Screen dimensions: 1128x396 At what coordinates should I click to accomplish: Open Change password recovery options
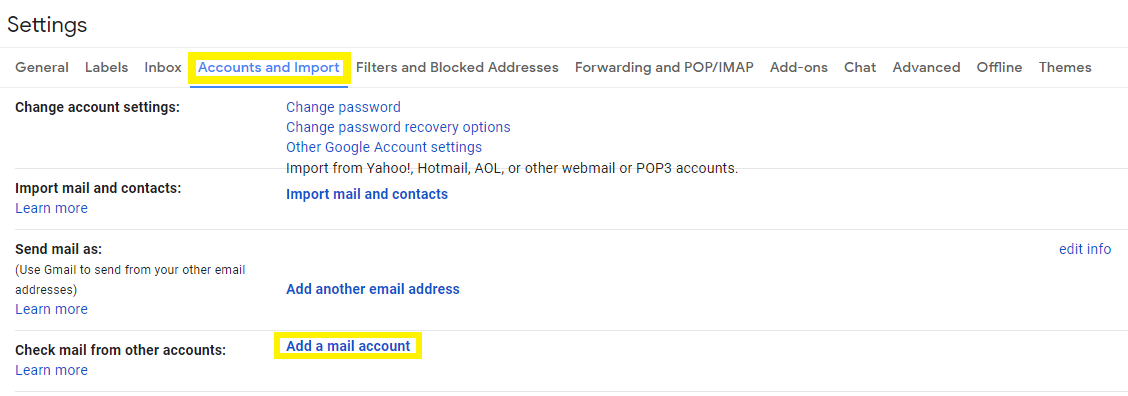(x=398, y=127)
